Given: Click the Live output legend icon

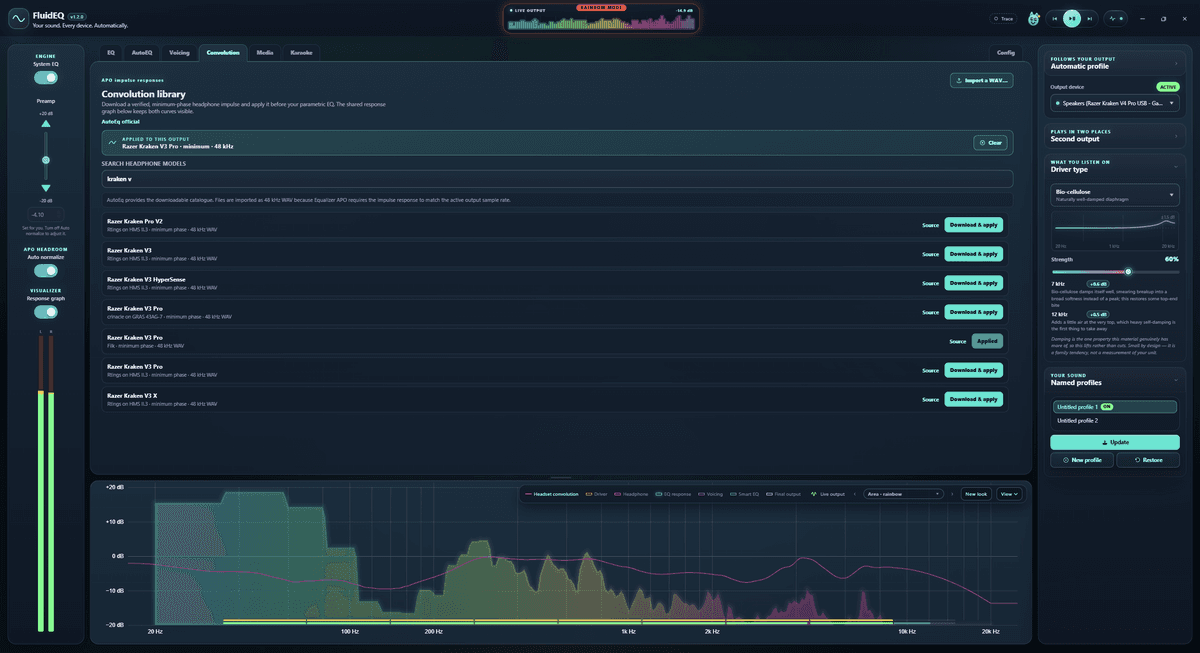Looking at the screenshot, I should 815,494.
